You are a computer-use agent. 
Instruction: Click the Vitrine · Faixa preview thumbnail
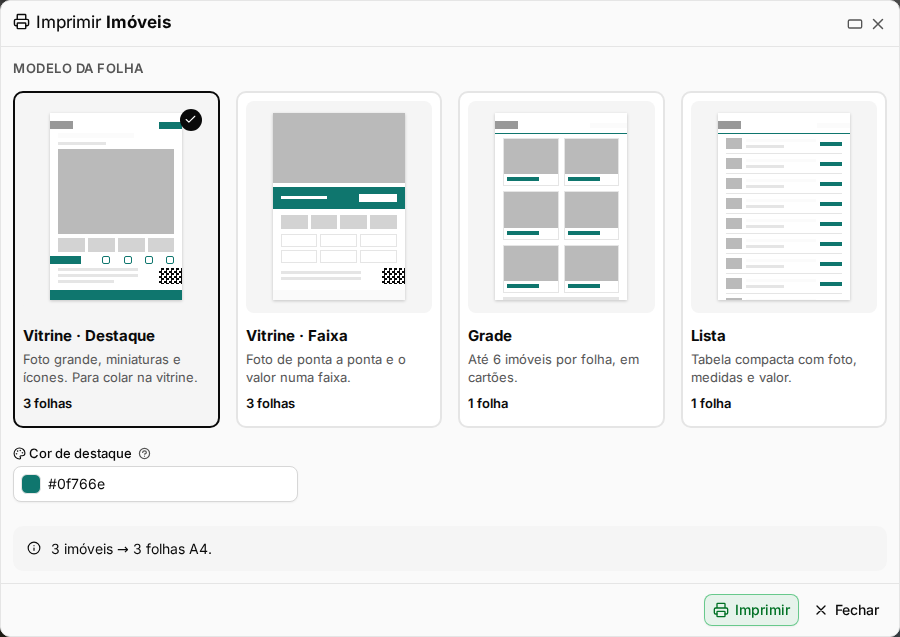[339, 207]
